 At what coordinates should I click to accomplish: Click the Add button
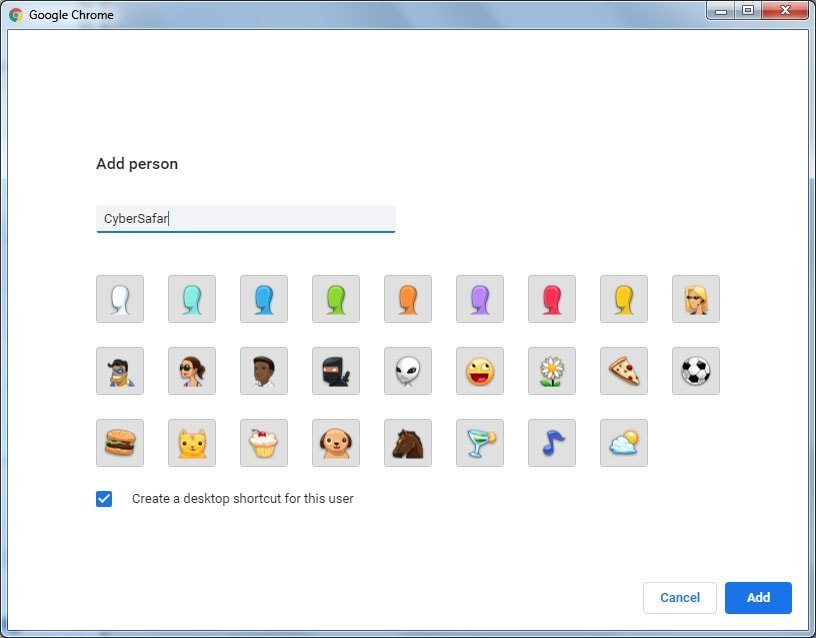point(758,597)
